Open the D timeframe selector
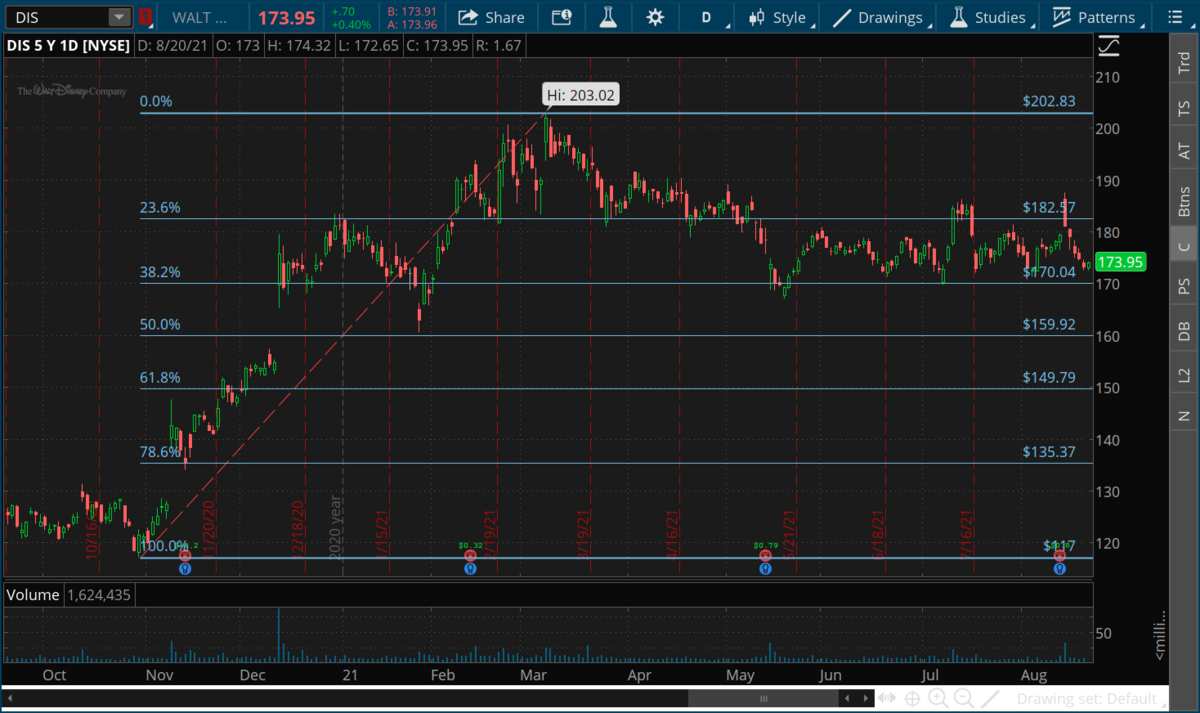 pyautogui.click(x=708, y=17)
